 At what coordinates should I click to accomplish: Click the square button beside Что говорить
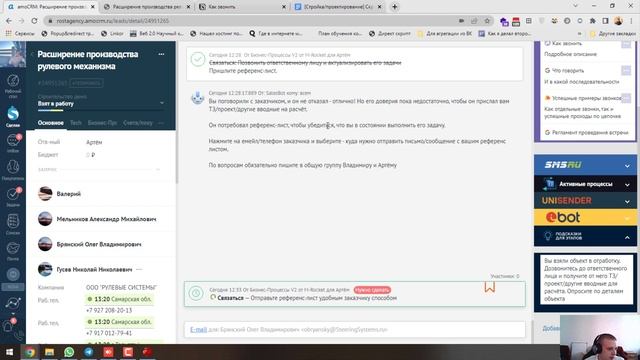pos(626,71)
